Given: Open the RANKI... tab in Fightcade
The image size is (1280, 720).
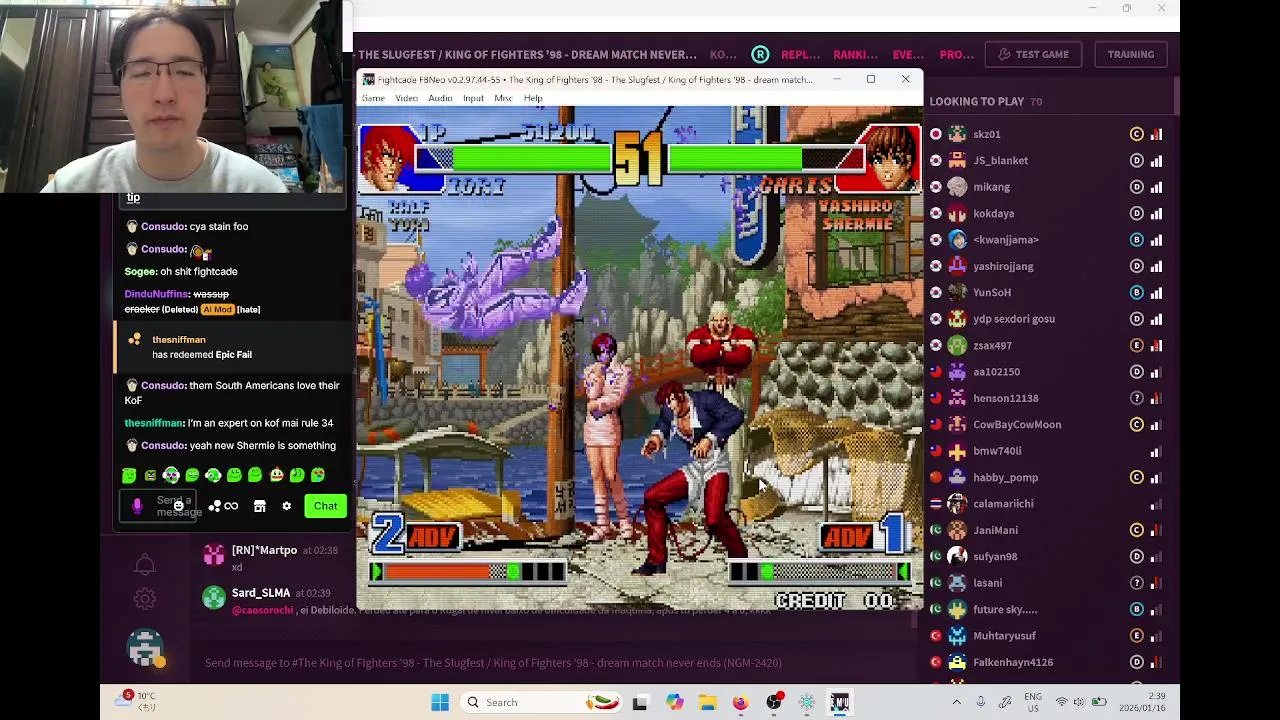Looking at the screenshot, I should [855, 54].
